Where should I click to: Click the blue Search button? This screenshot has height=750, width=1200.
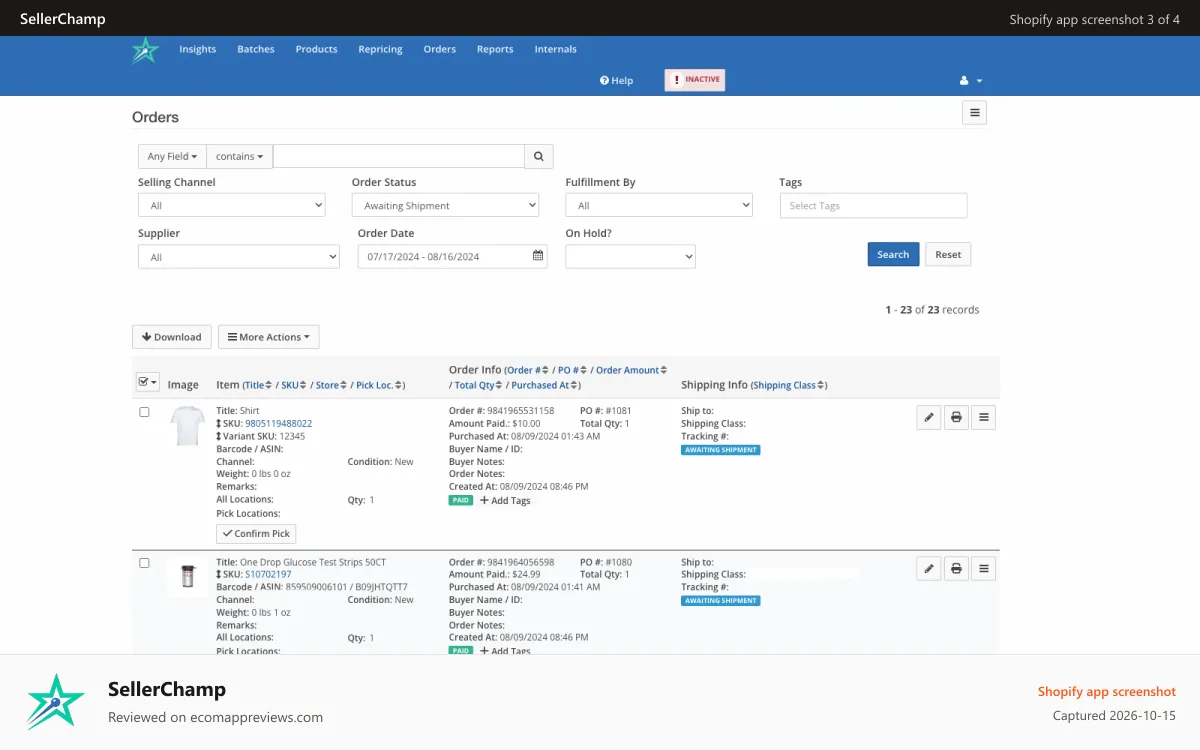893,254
